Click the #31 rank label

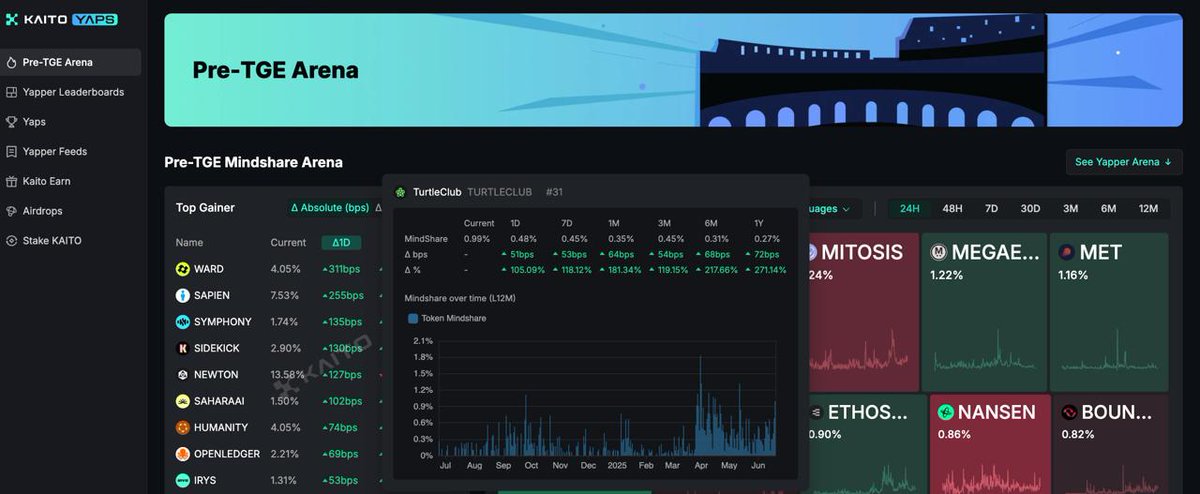pyautogui.click(x=554, y=192)
